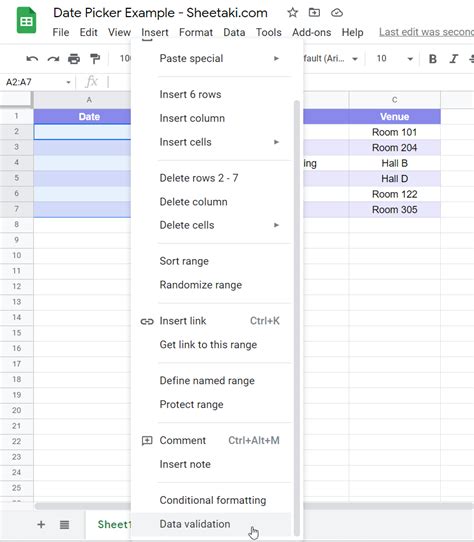This screenshot has width=474, height=542.
Task: Open the Google Sheets home logo
Action: [26, 20]
